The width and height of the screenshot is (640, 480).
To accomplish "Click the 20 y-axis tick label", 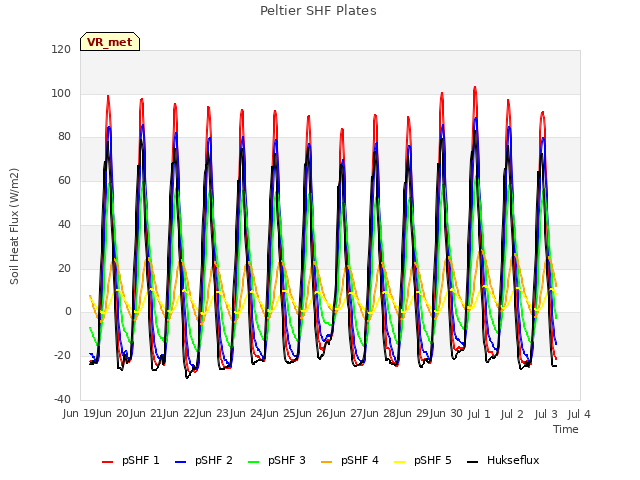I will 64,268.
